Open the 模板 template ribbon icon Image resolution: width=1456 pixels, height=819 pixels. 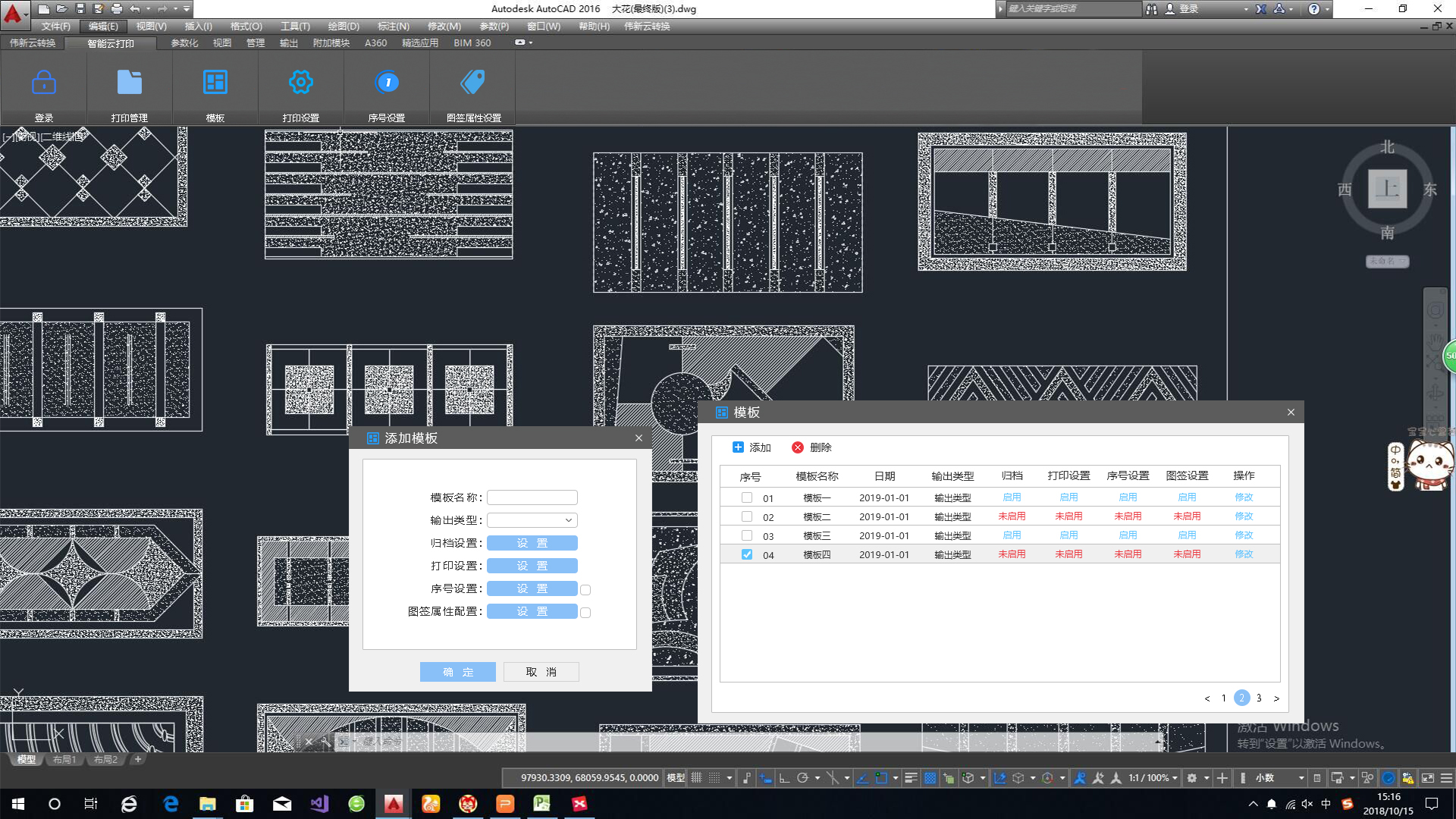(215, 82)
